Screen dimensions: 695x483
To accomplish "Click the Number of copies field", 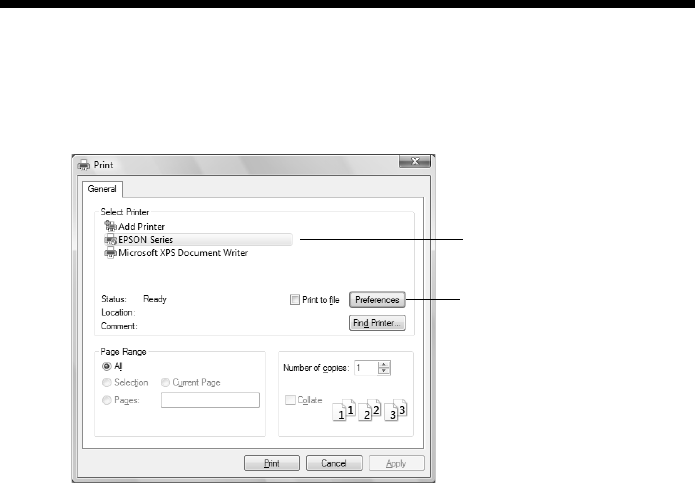I will (x=367, y=368).
